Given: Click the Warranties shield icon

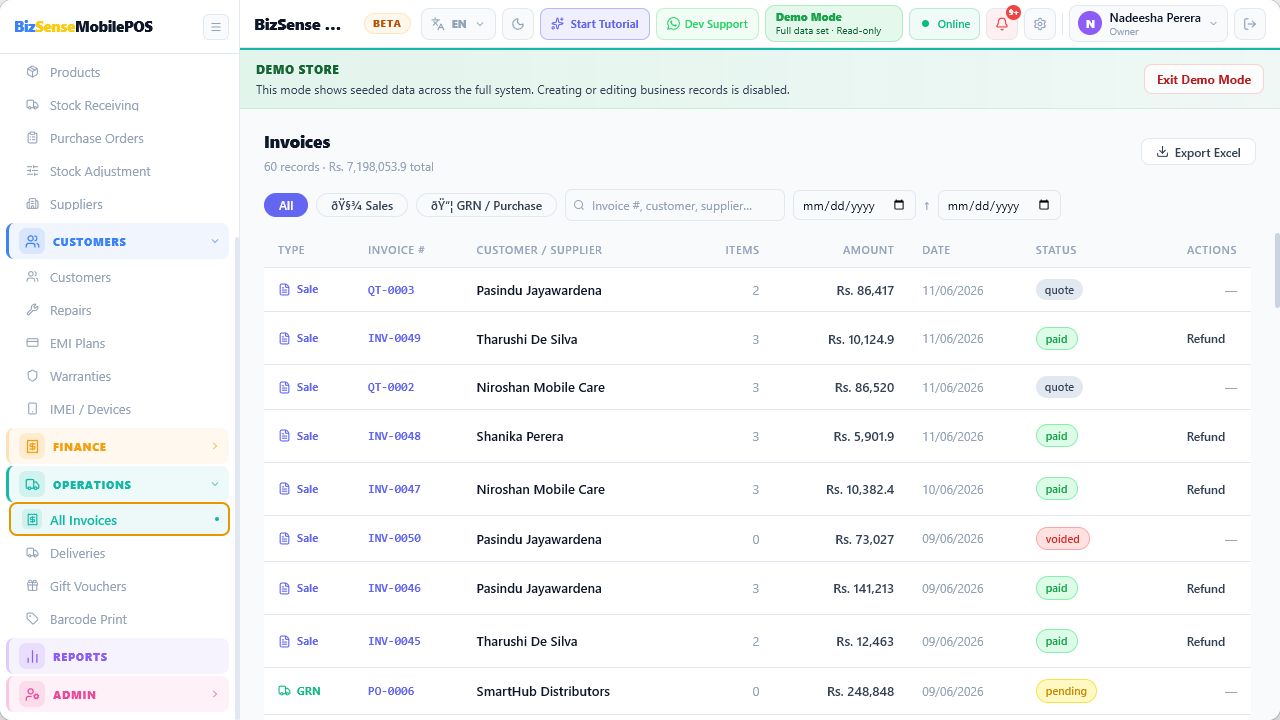Looking at the screenshot, I should click(x=32, y=376).
